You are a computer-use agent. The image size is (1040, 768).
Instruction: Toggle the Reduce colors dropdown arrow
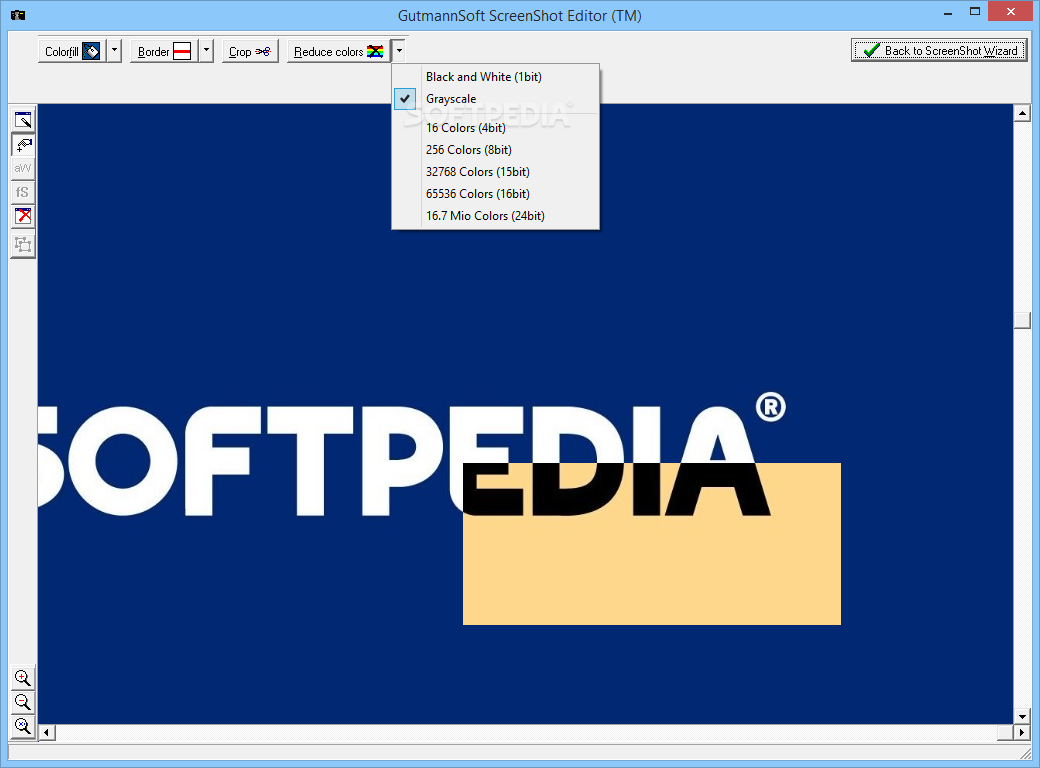(399, 51)
